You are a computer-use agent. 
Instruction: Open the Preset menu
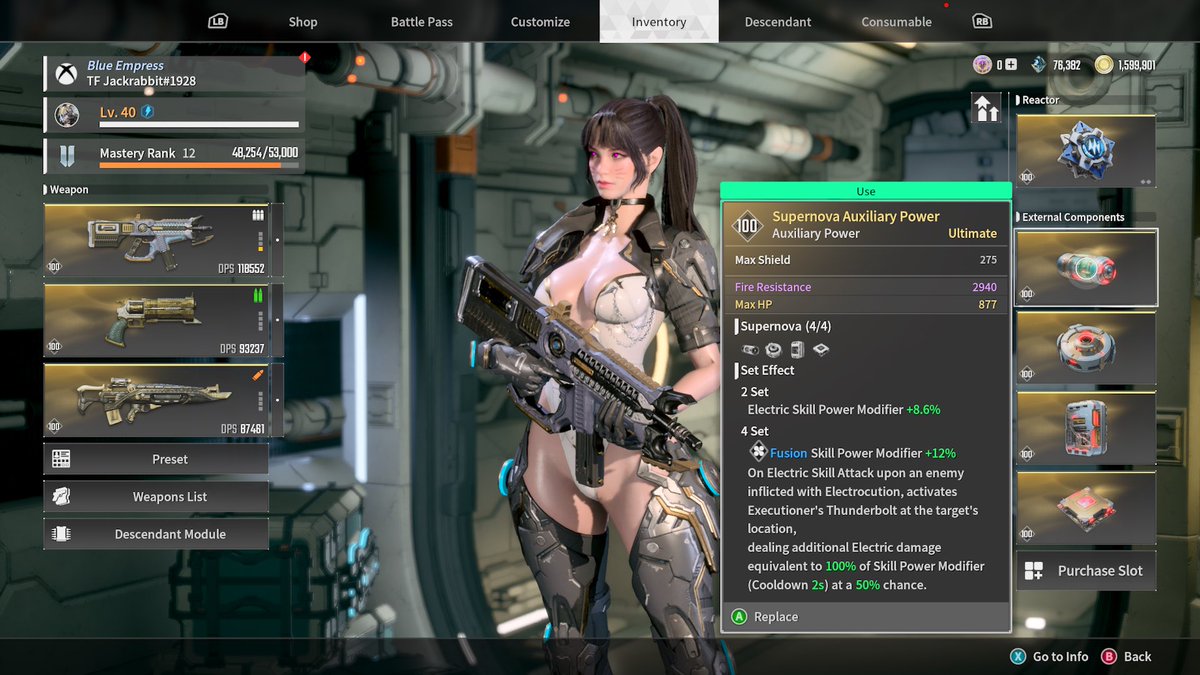156,459
